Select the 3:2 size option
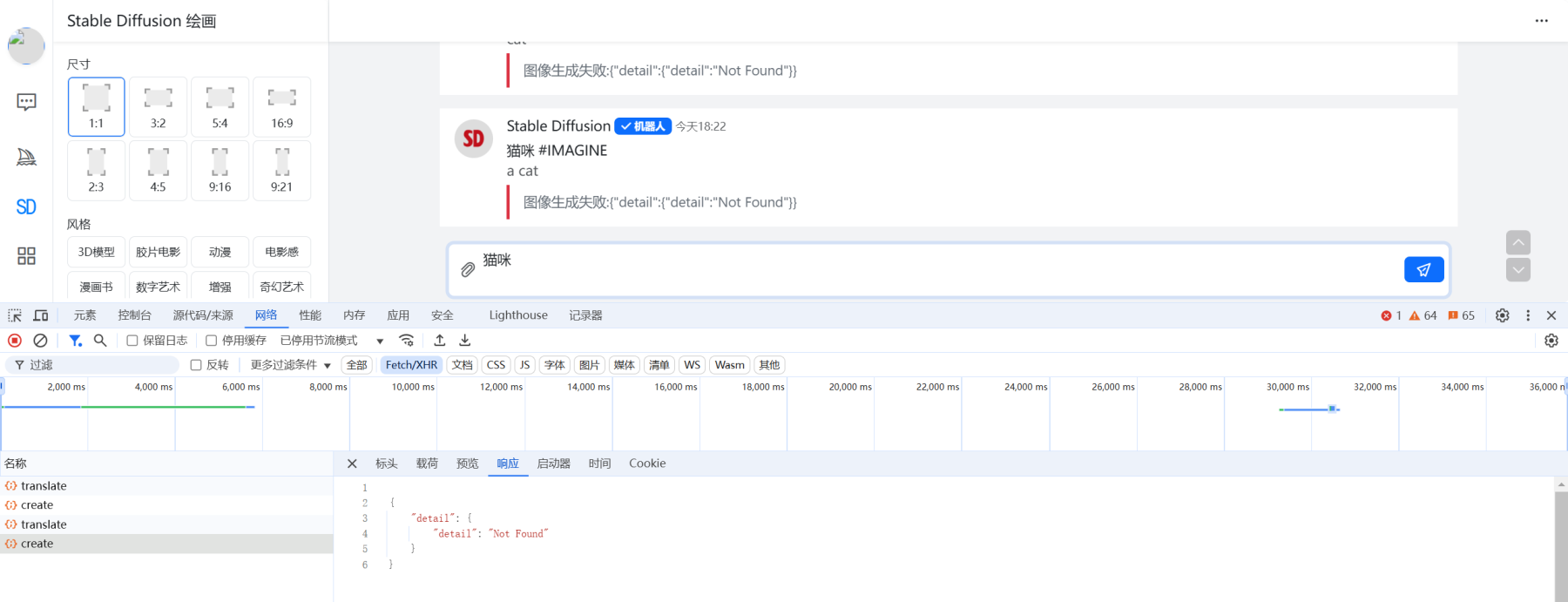 pos(158,106)
